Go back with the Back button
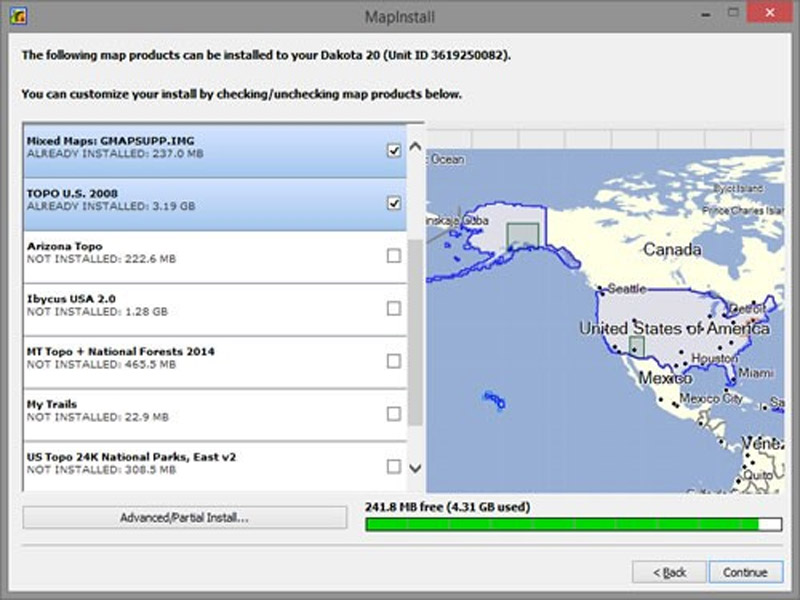This screenshot has height=600, width=800. point(669,572)
